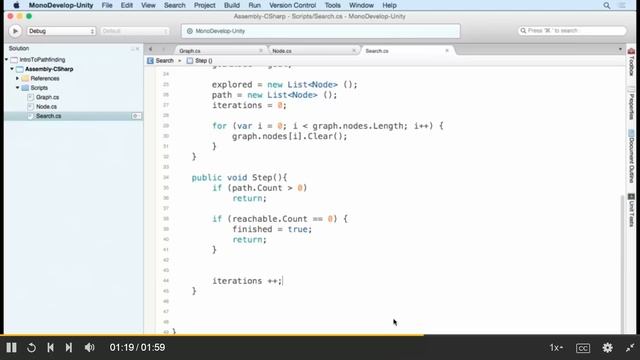Click the Run play button in toolbar
The height and width of the screenshot is (360, 640).
tap(15, 31)
